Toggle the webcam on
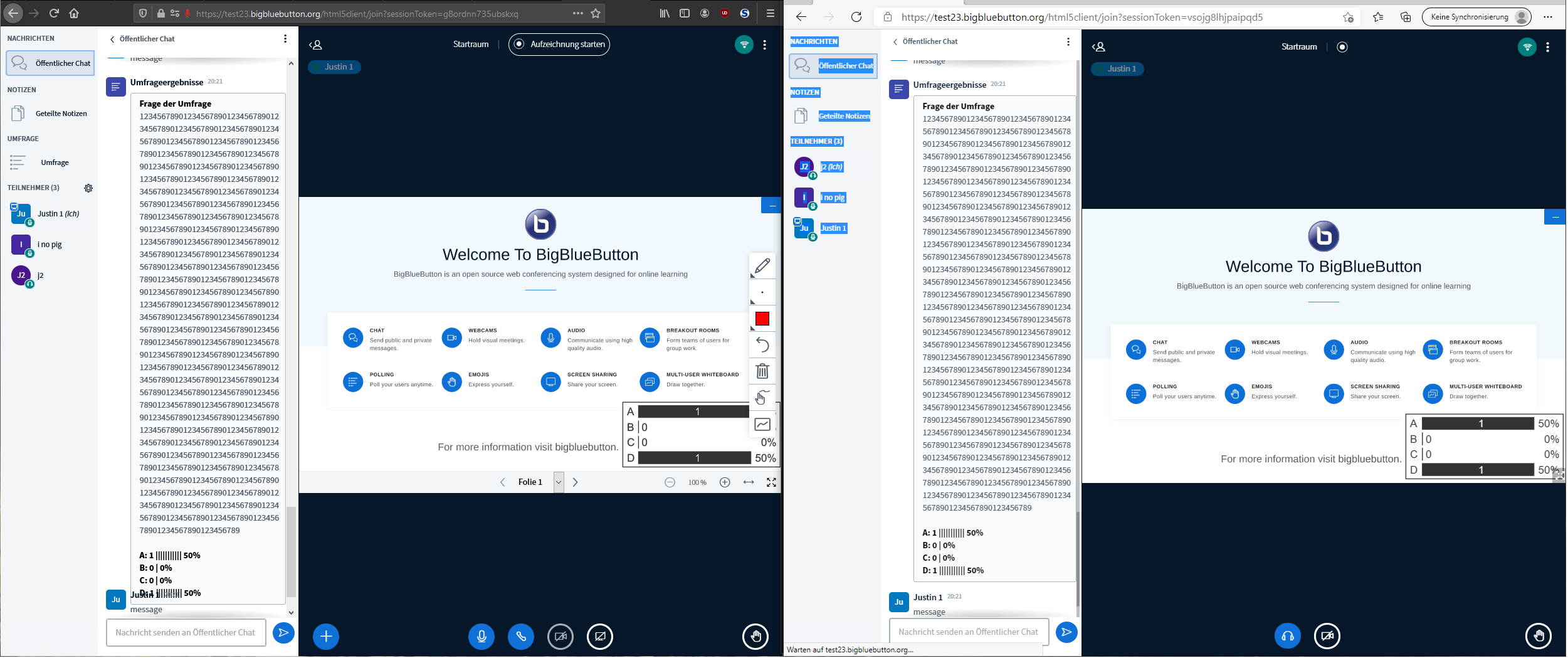 (x=560, y=636)
